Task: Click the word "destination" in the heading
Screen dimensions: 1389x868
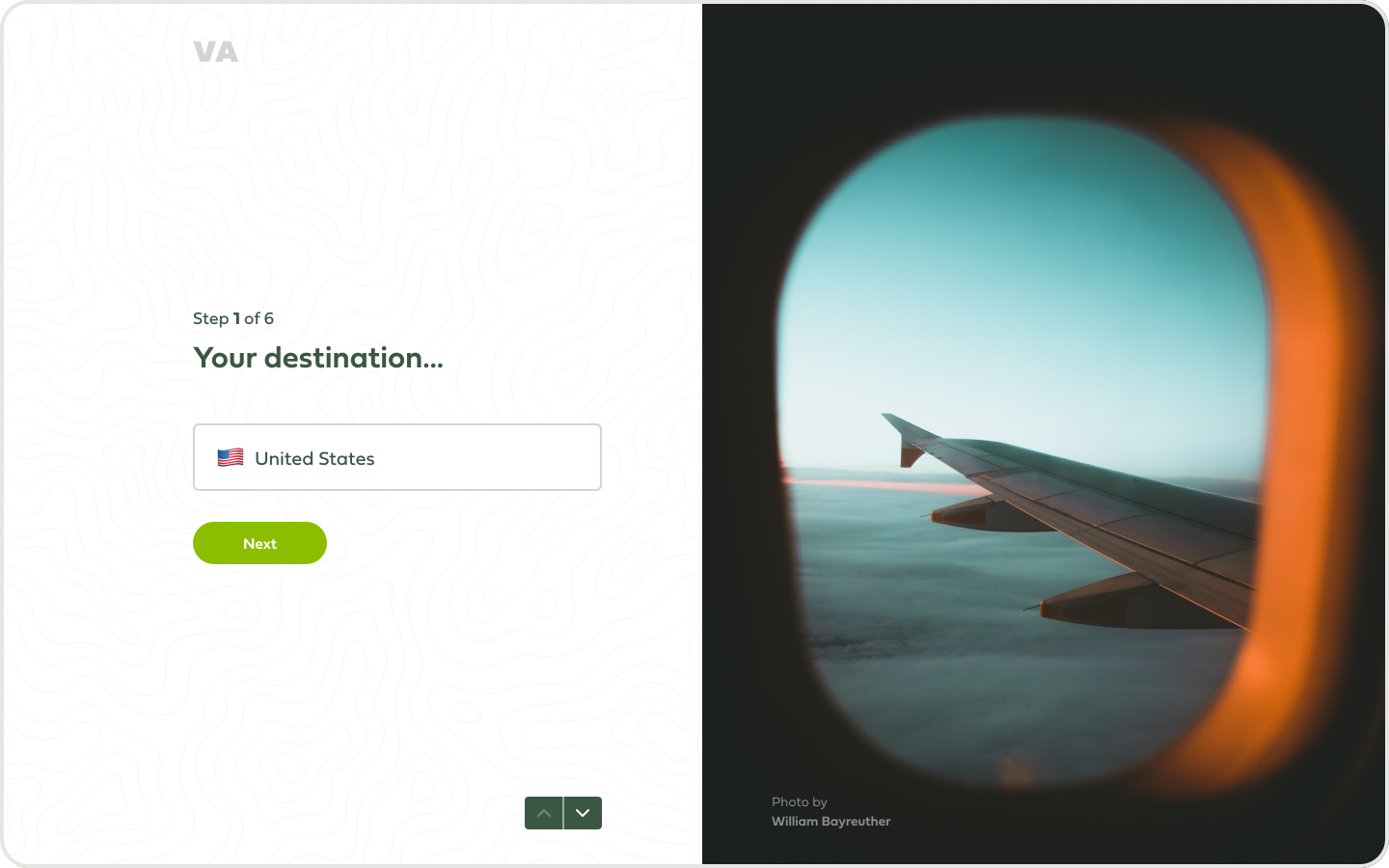Action: 343,358
